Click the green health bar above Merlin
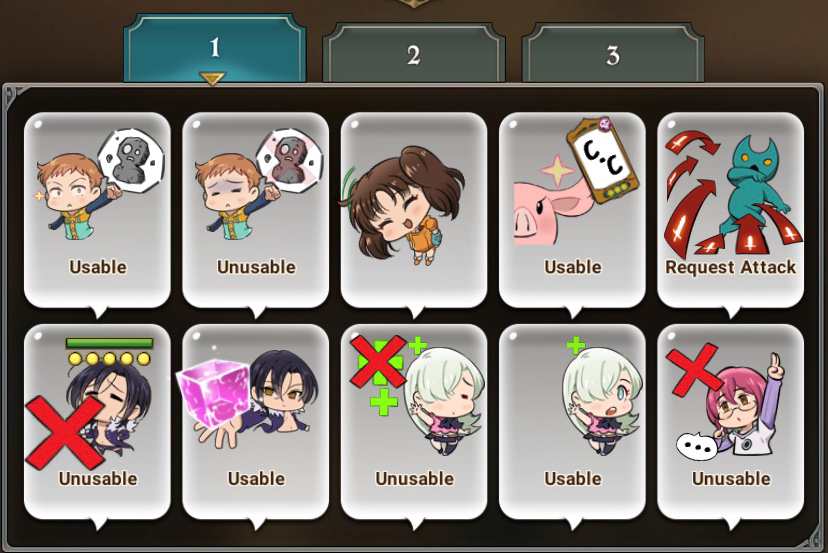The width and height of the screenshot is (828, 553). click(109, 343)
